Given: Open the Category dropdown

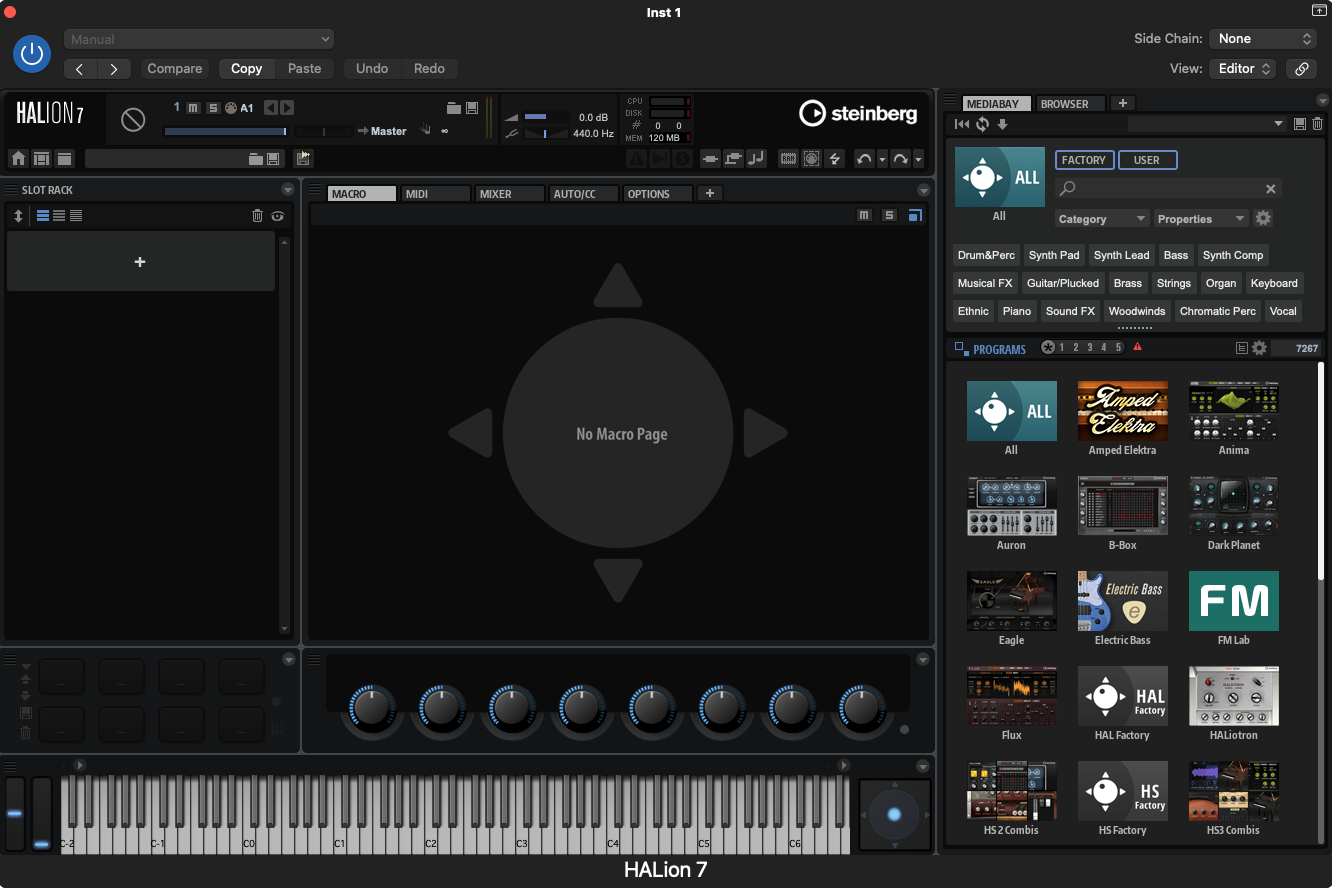Looking at the screenshot, I should point(1102,219).
